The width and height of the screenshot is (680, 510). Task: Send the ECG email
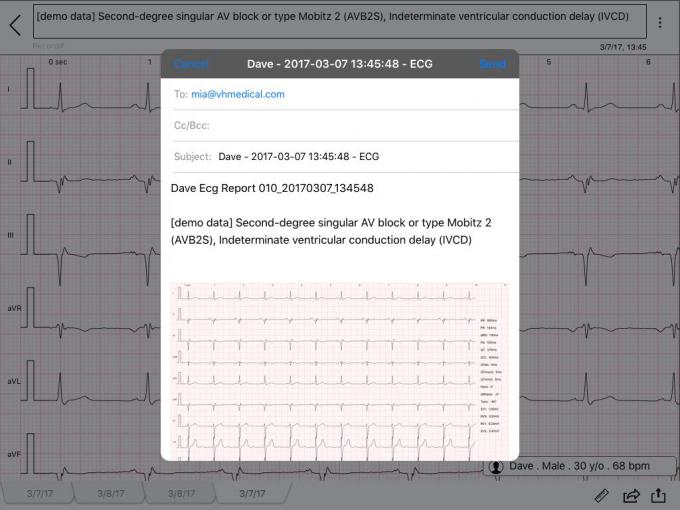[x=493, y=64]
